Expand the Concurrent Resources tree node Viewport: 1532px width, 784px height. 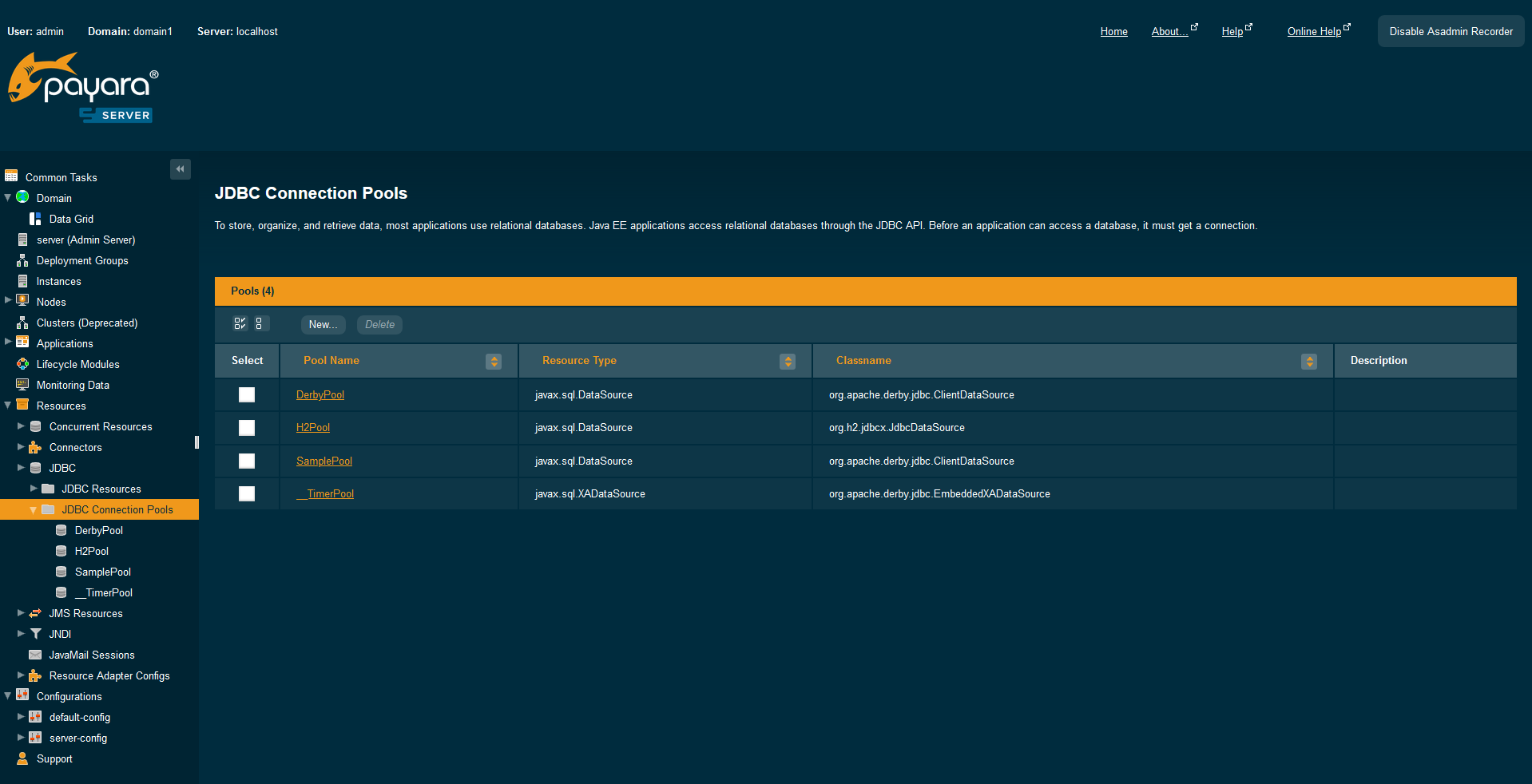21,426
